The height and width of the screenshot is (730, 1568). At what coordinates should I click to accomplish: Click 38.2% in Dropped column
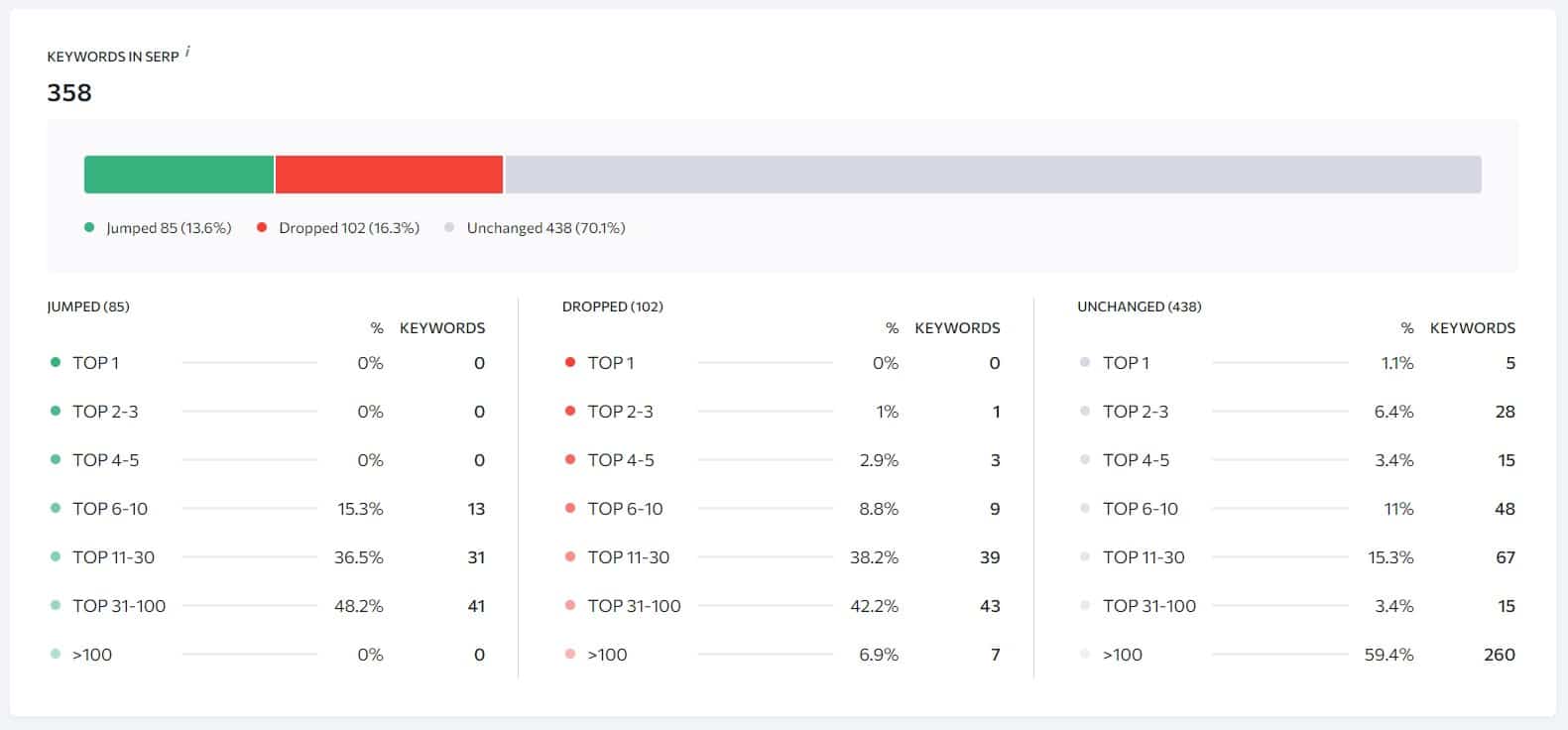(875, 557)
